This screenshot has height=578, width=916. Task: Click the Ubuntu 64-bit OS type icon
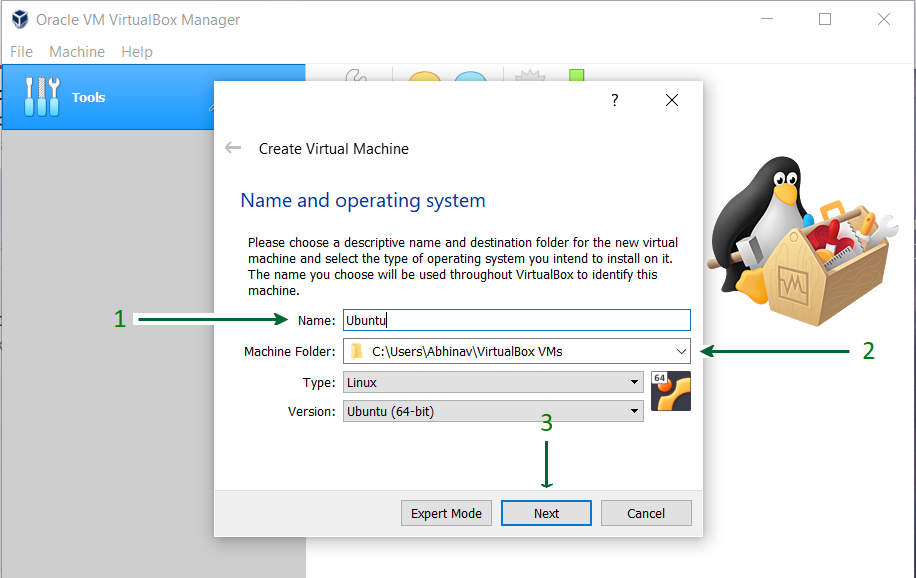[x=671, y=391]
